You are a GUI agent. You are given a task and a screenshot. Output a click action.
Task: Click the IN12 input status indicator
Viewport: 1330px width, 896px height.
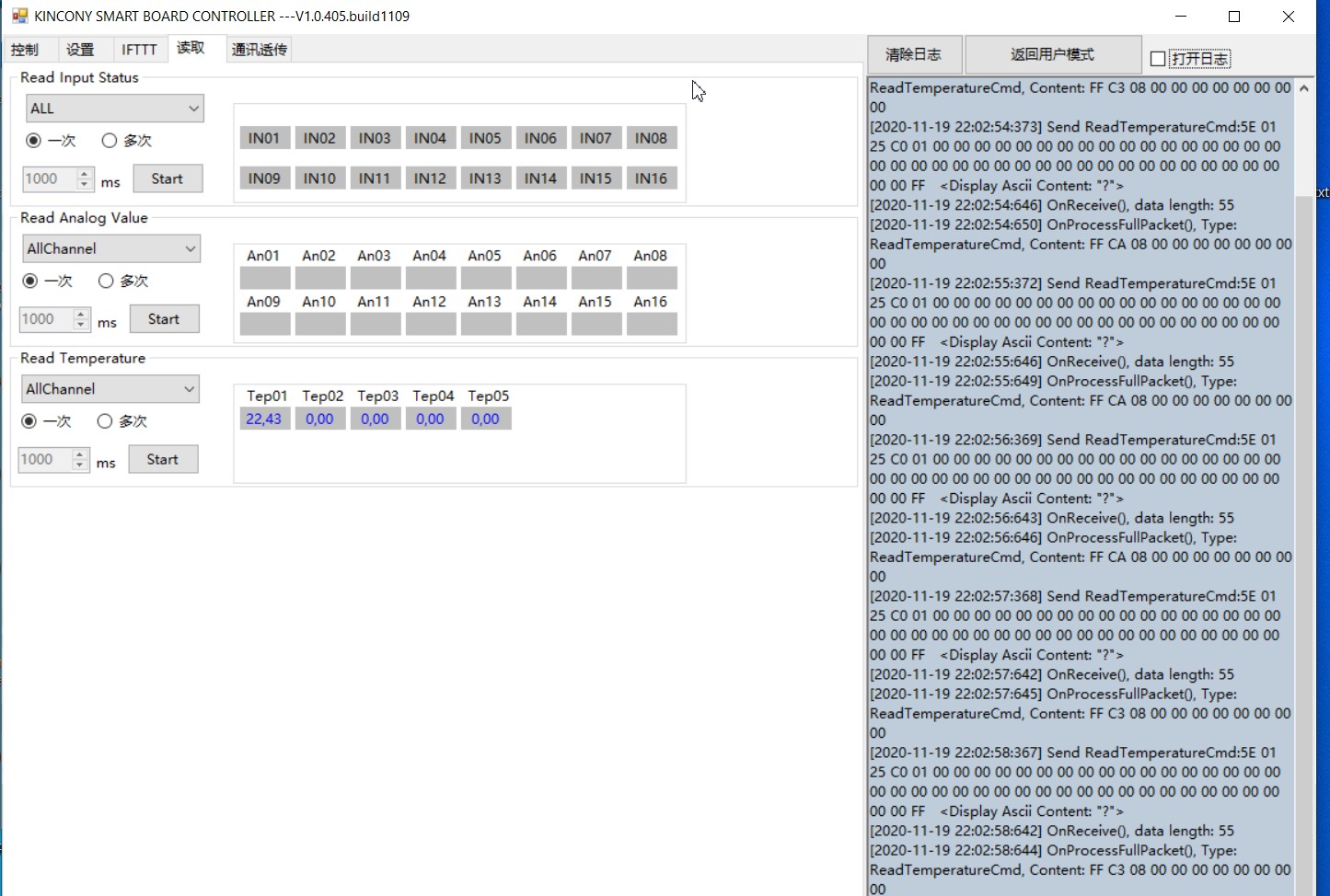430,178
